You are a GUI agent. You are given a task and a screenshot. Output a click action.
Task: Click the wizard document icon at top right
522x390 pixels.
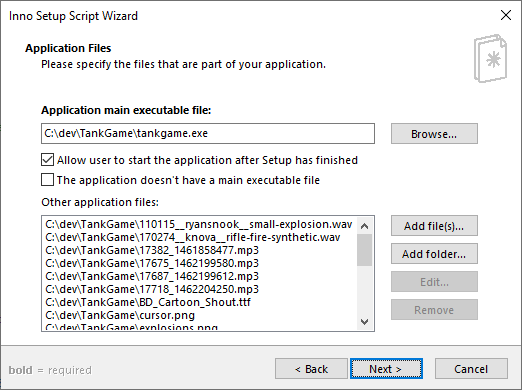tap(490, 58)
